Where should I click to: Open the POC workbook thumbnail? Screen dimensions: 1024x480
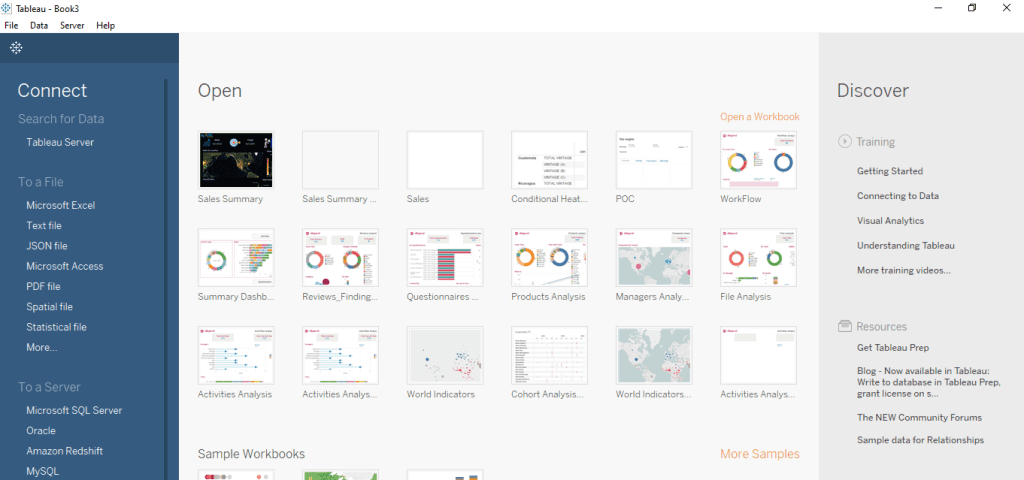coord(654,160)
